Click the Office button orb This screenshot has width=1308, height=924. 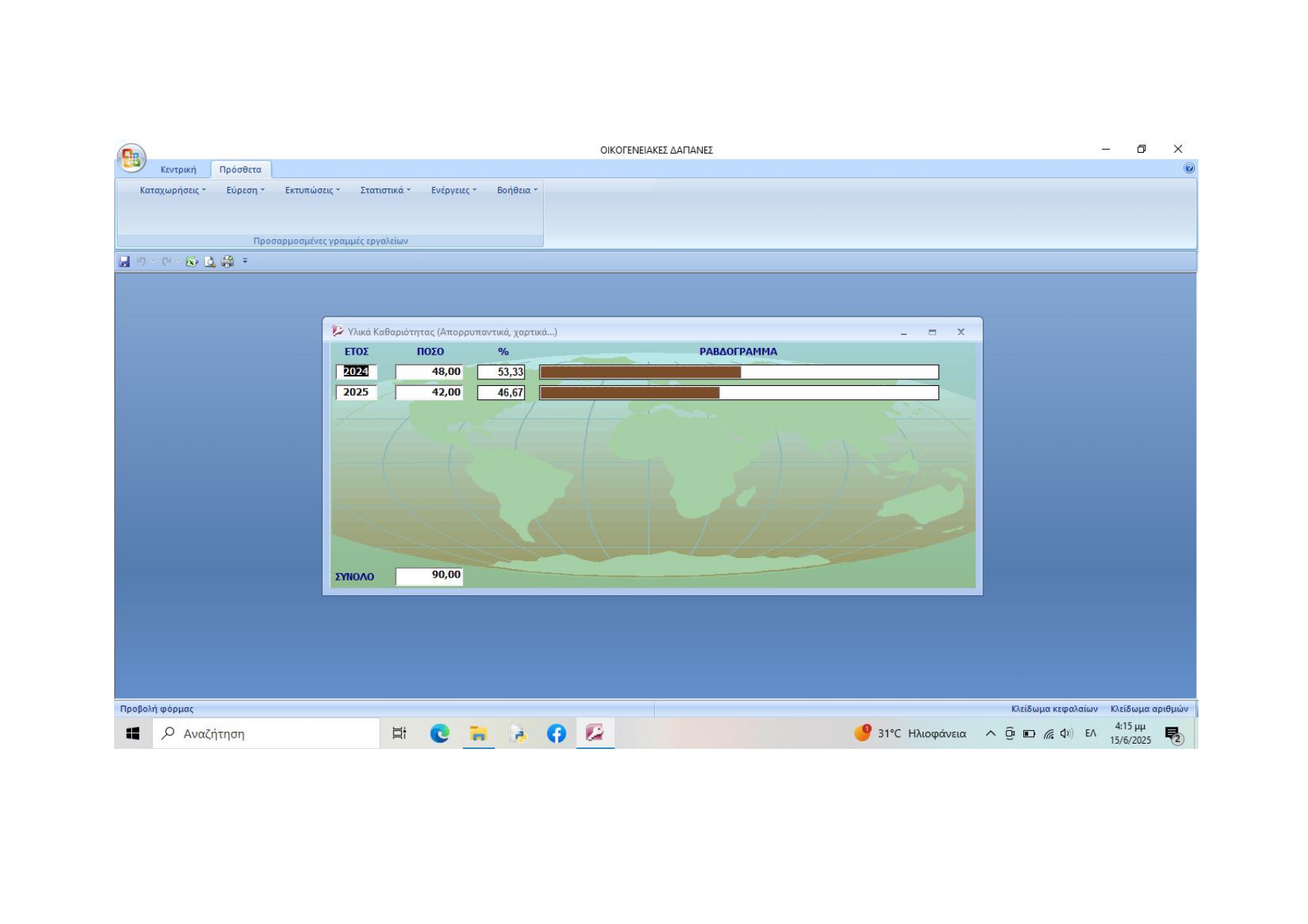[131, 158]
